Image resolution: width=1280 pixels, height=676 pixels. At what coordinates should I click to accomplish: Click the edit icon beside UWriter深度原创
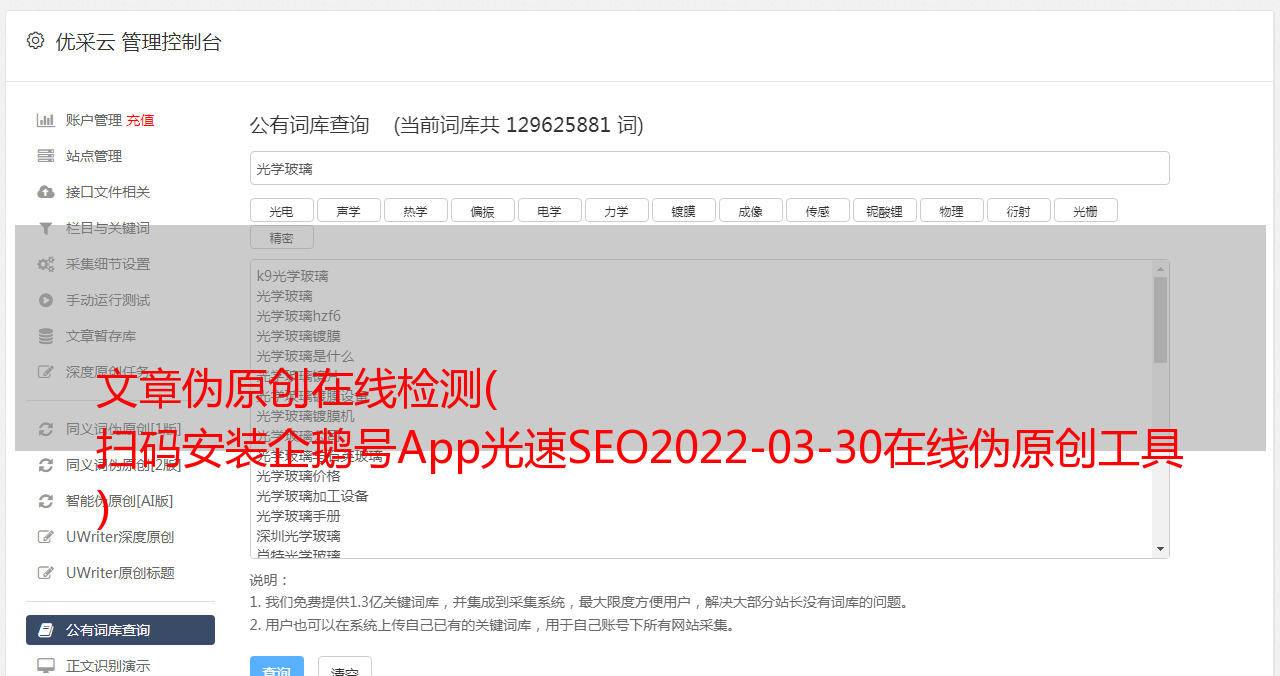(x=46, y=537)
